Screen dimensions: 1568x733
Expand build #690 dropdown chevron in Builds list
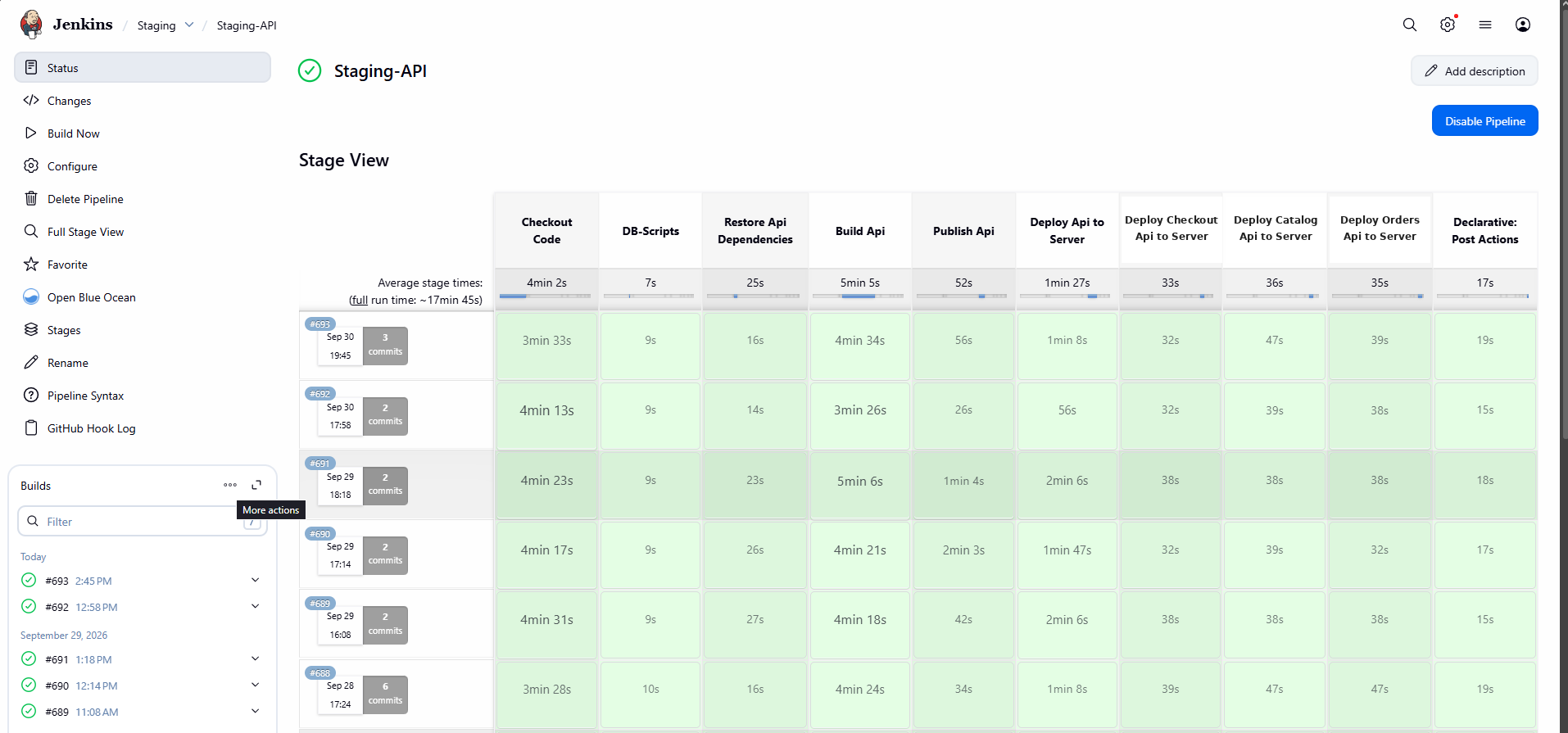coord(255,685)
